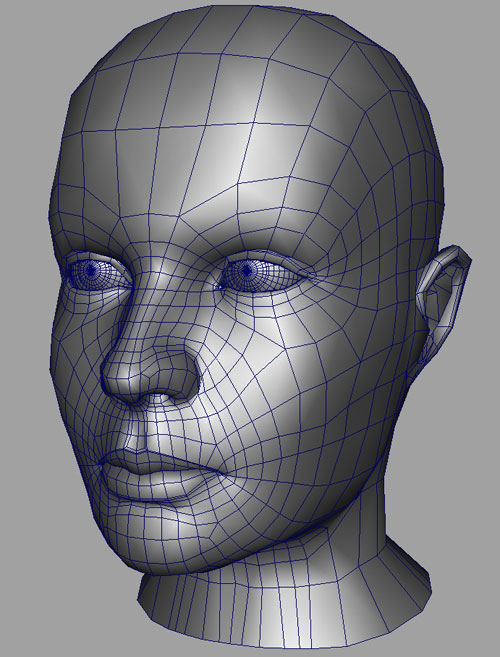This screenshot has width=500, height=657.
Task: Click the lips of the head model
Action: (x=161, y=476)
